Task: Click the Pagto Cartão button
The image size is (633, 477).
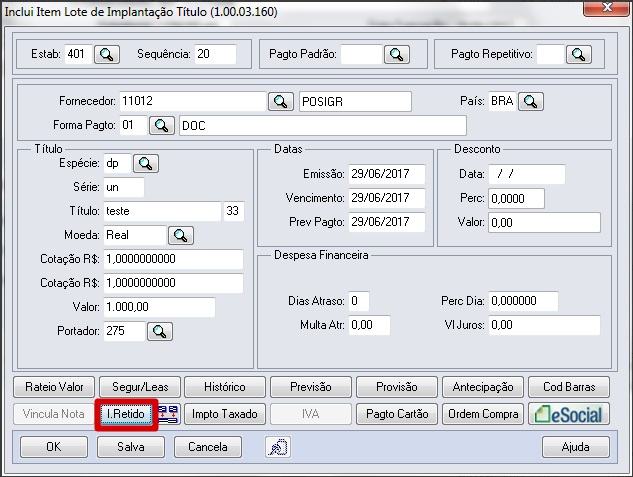Action: pos(397,414)
